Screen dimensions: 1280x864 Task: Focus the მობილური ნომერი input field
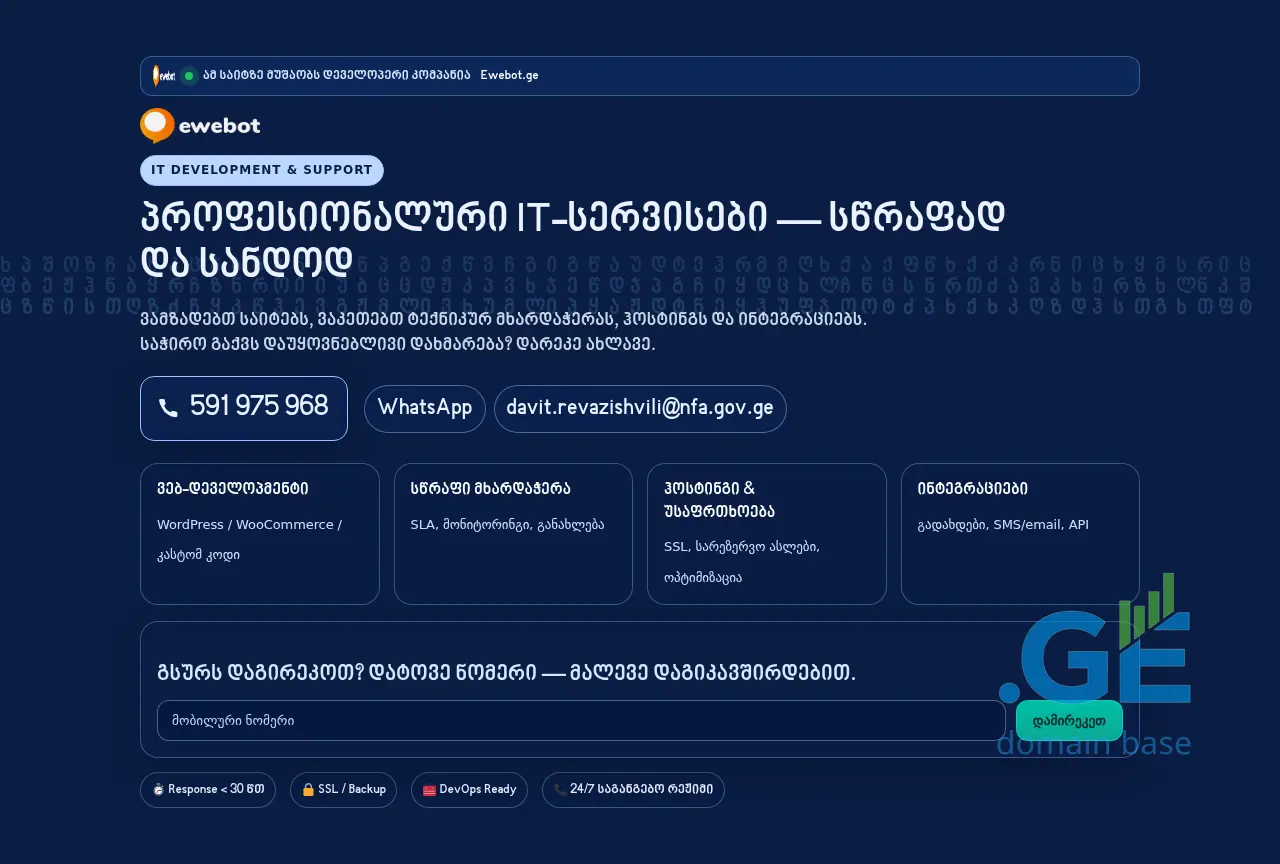580,720
